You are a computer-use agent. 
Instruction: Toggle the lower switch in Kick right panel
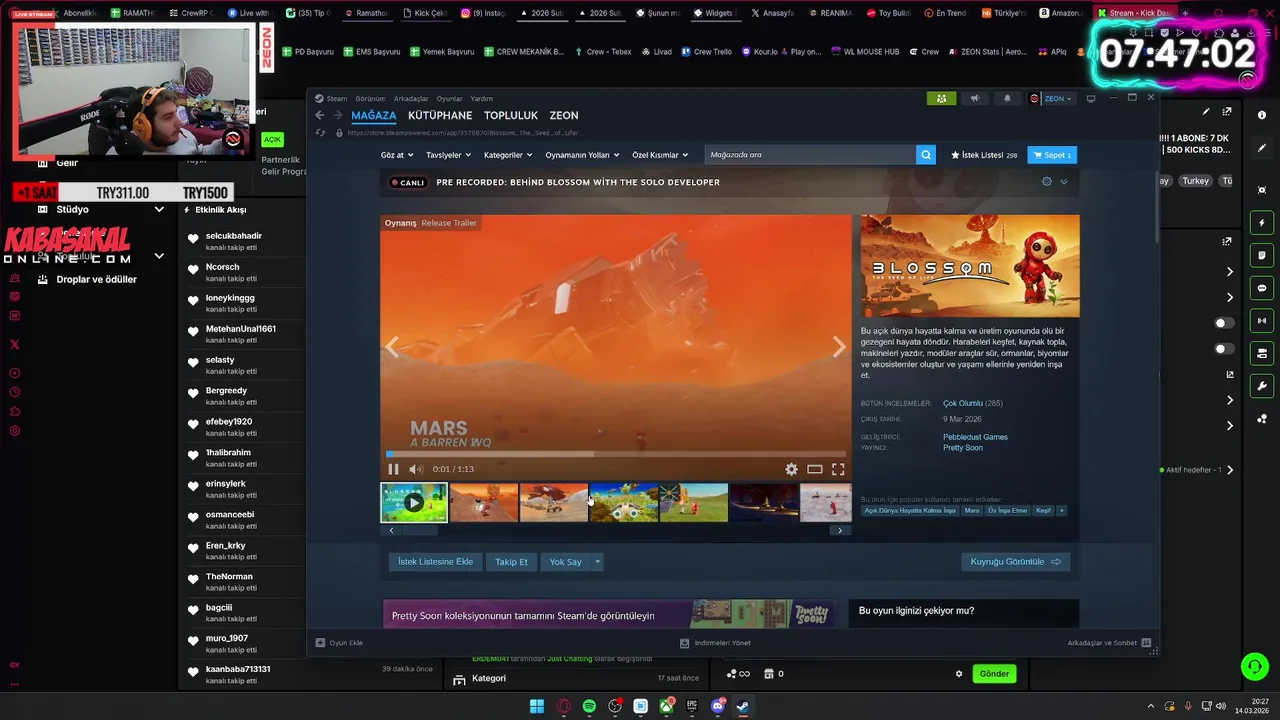(1222, 349)
